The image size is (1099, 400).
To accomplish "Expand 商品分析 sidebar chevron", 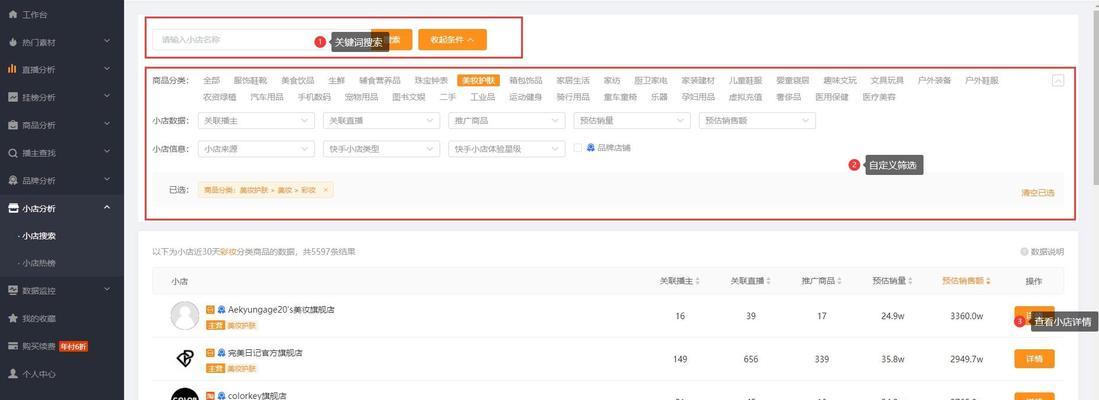I will (x=107, y=124).
